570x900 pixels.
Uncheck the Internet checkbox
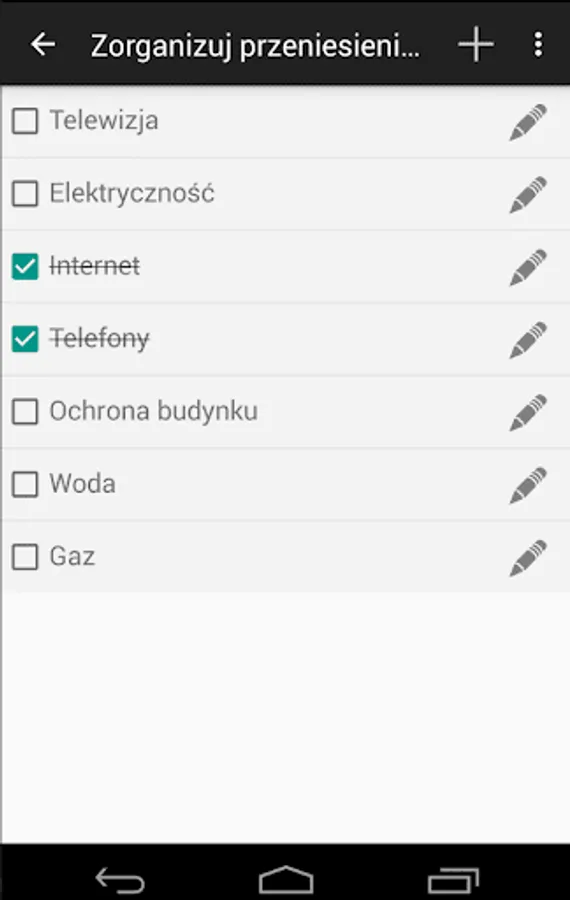(25, 266)
